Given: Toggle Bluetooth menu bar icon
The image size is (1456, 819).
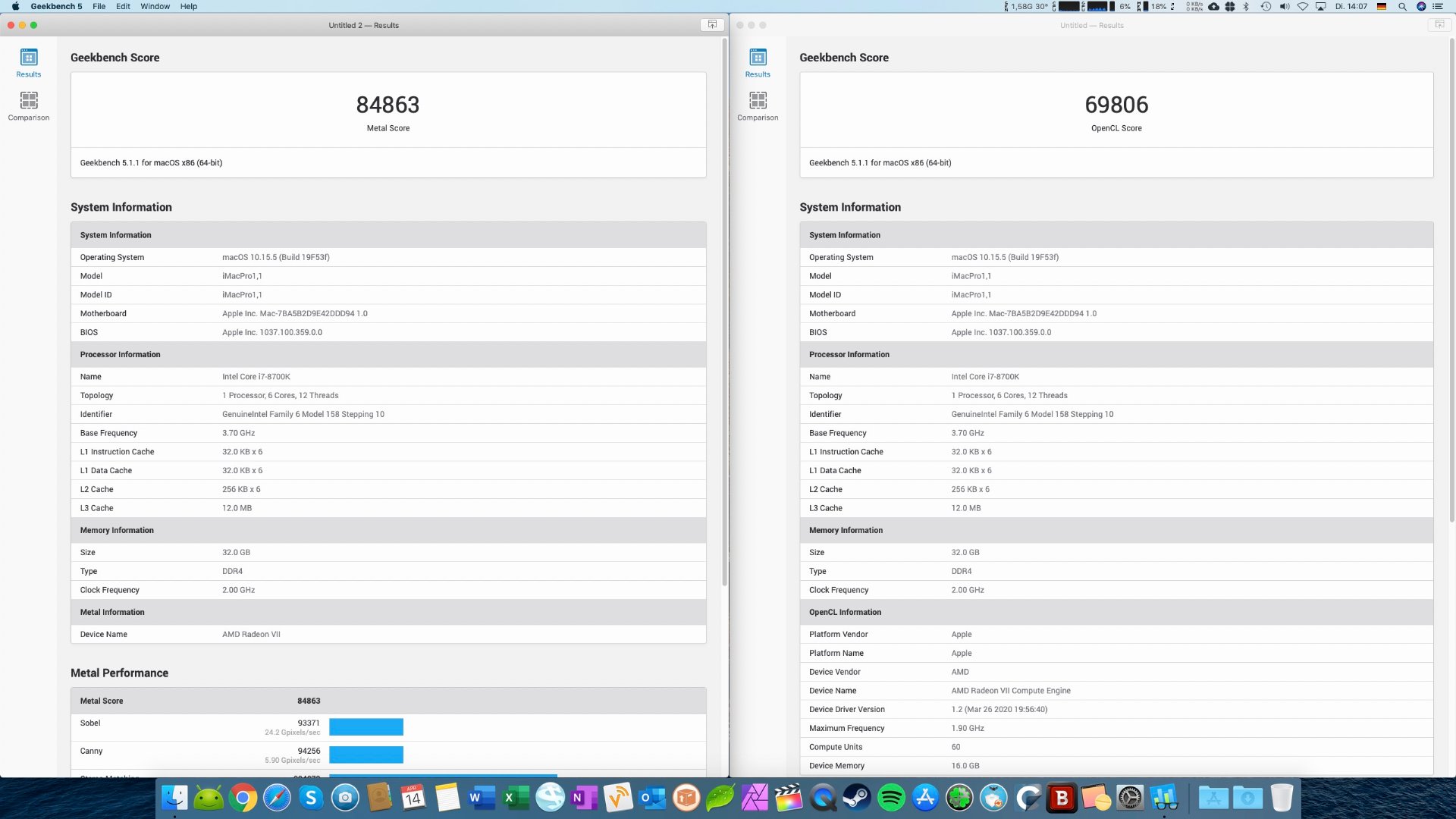Looking at the screenshot, I should tap(1246, 6).
